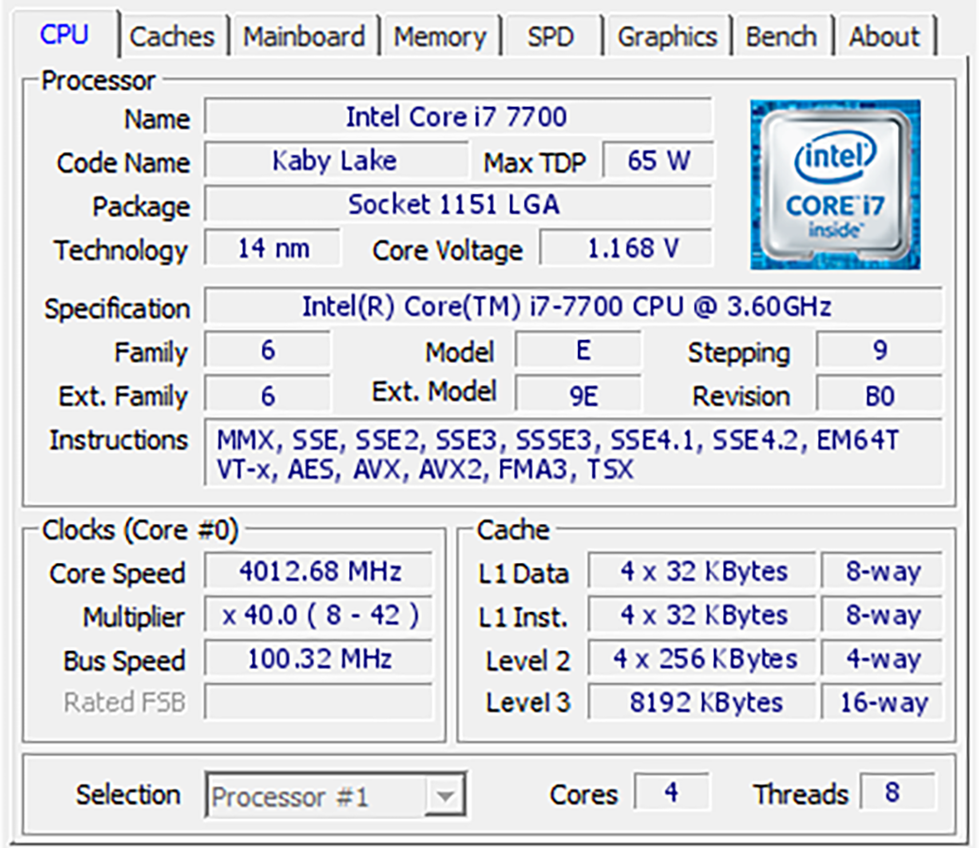Click the technology value '14 nm'
979x848 pixels.
tap(273, 249)
